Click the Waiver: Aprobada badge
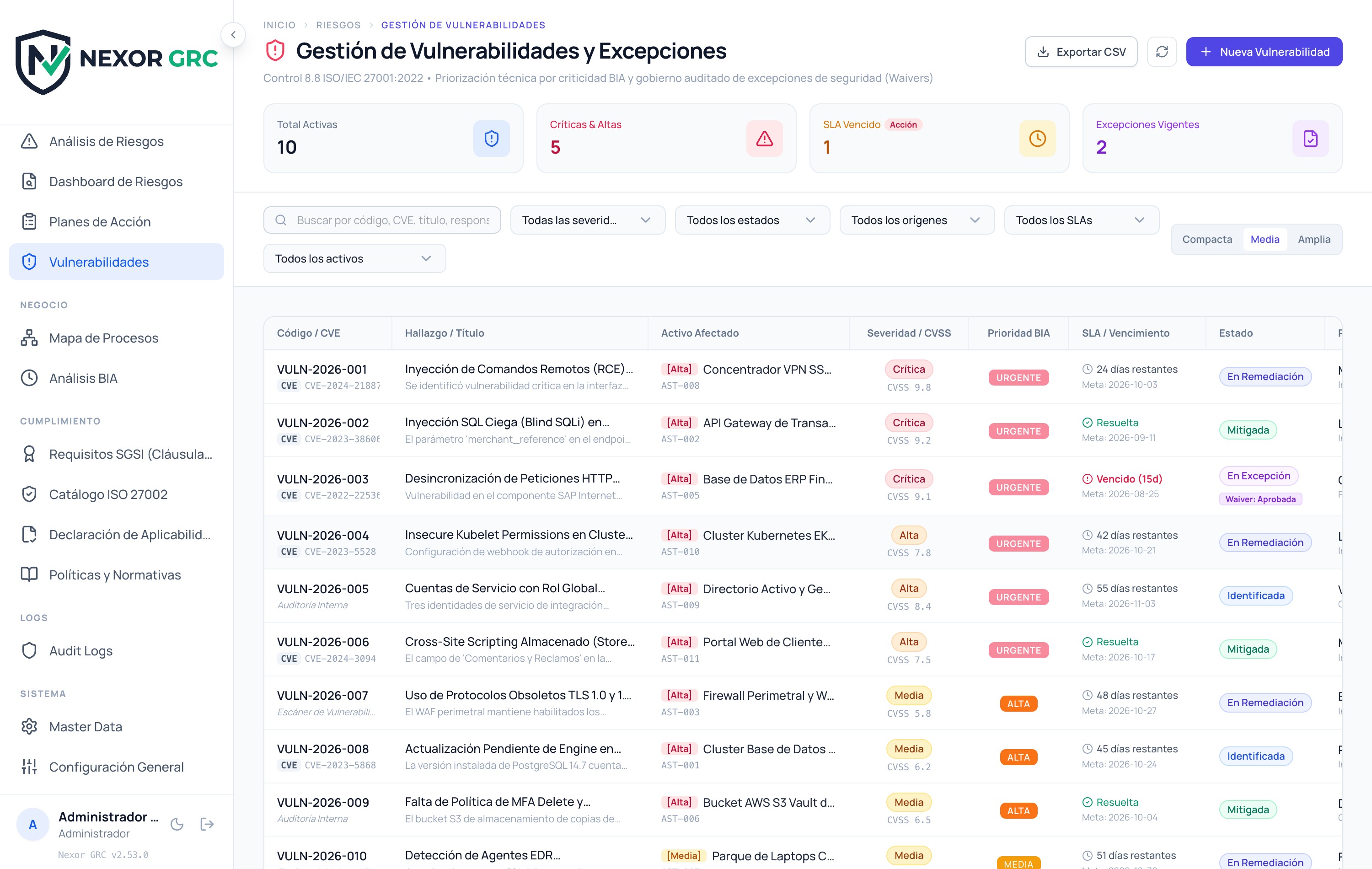The height and width of the screenshot is (869, 1372). pos(1260,499)
